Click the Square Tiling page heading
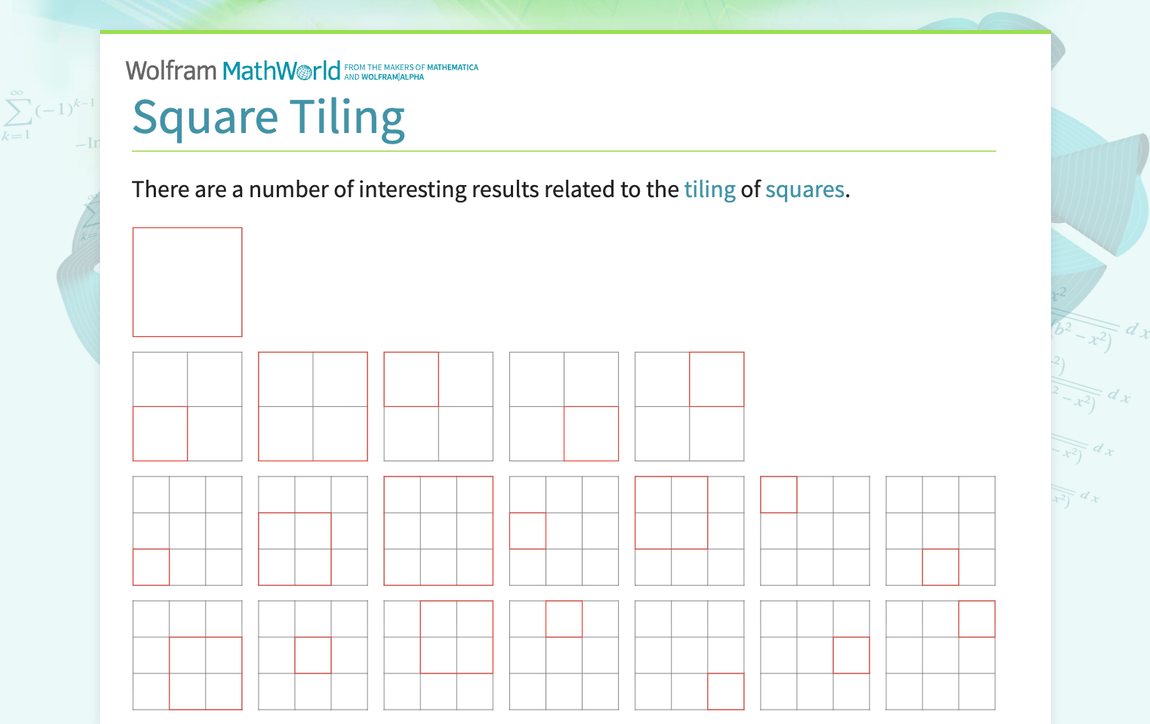 click(x=268, y=117)
